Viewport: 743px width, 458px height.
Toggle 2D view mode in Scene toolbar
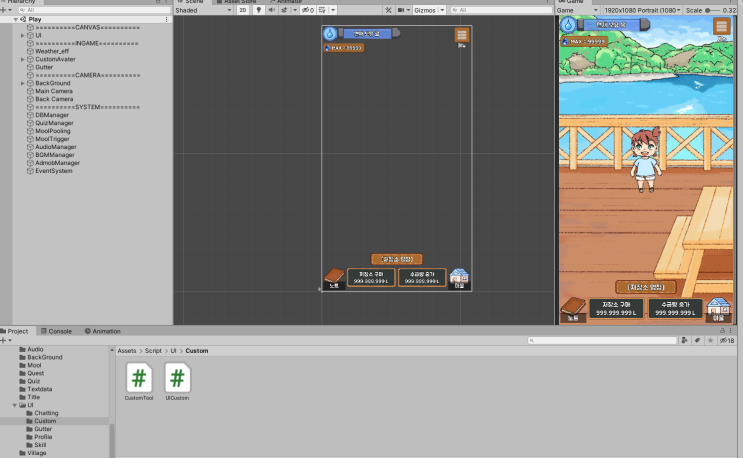click(243, 10)
